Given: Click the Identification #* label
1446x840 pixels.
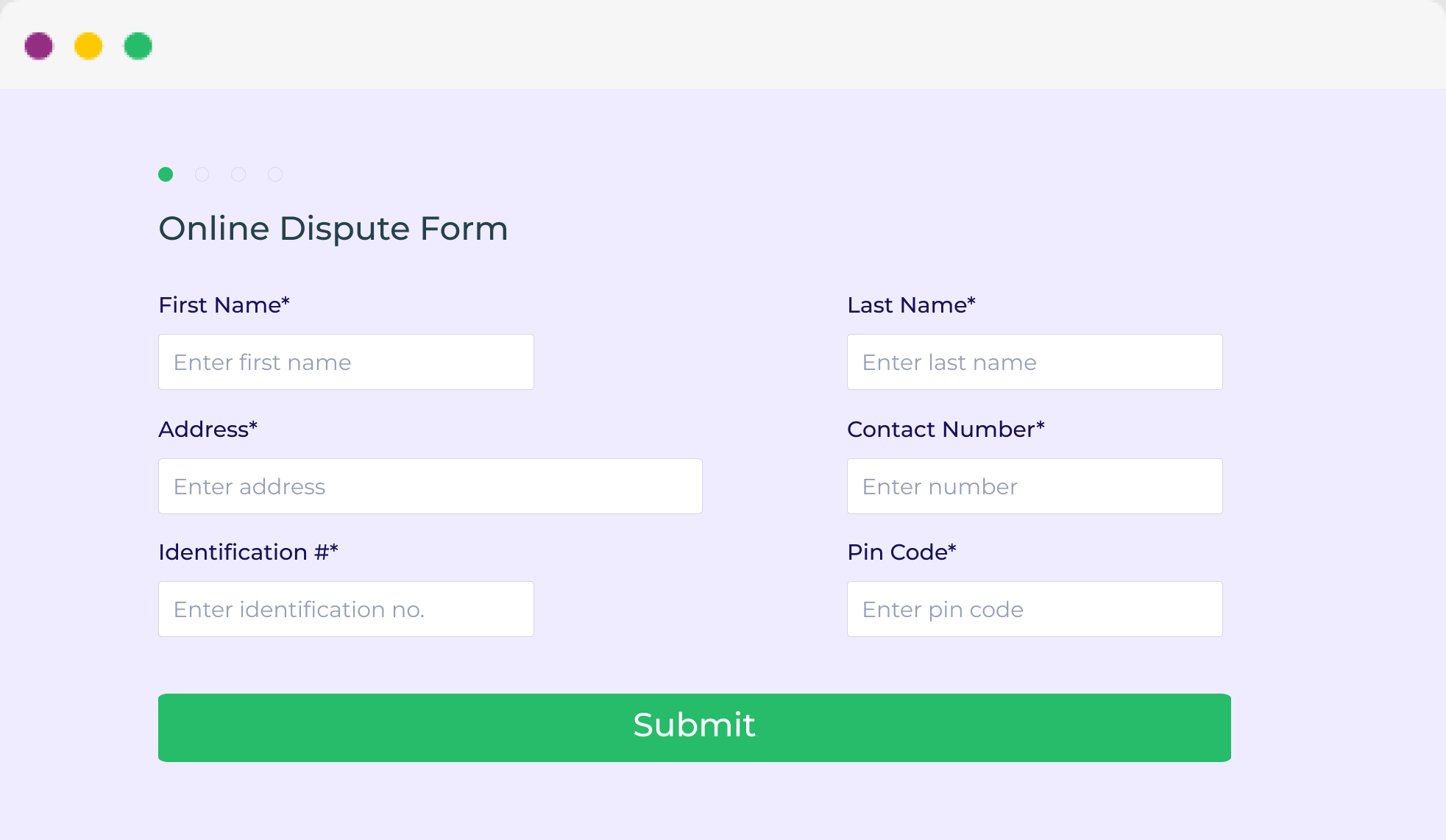Looking at the screenshot, I should (248, 552).
